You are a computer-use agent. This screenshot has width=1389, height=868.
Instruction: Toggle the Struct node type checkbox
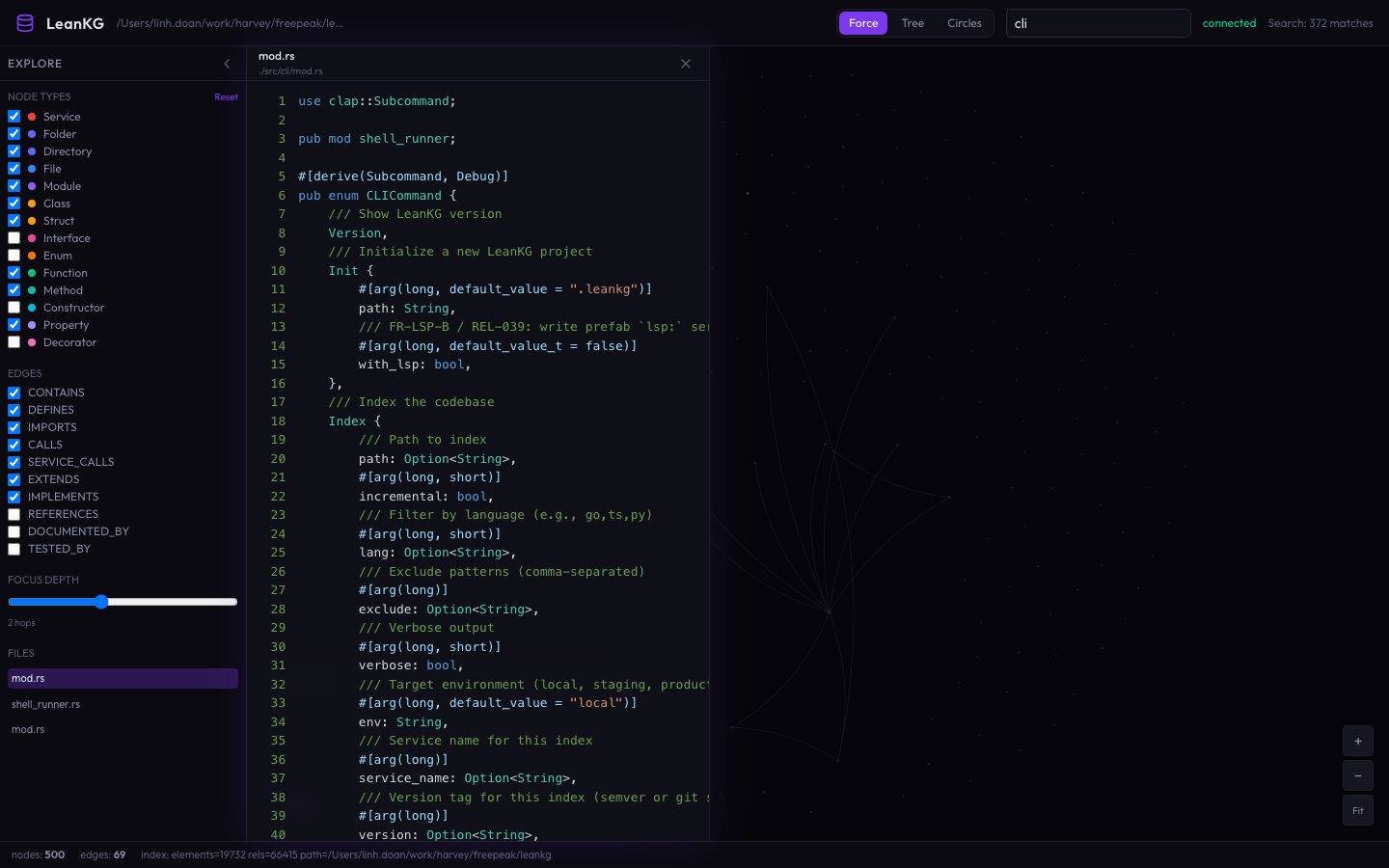[x=14, y=221]
